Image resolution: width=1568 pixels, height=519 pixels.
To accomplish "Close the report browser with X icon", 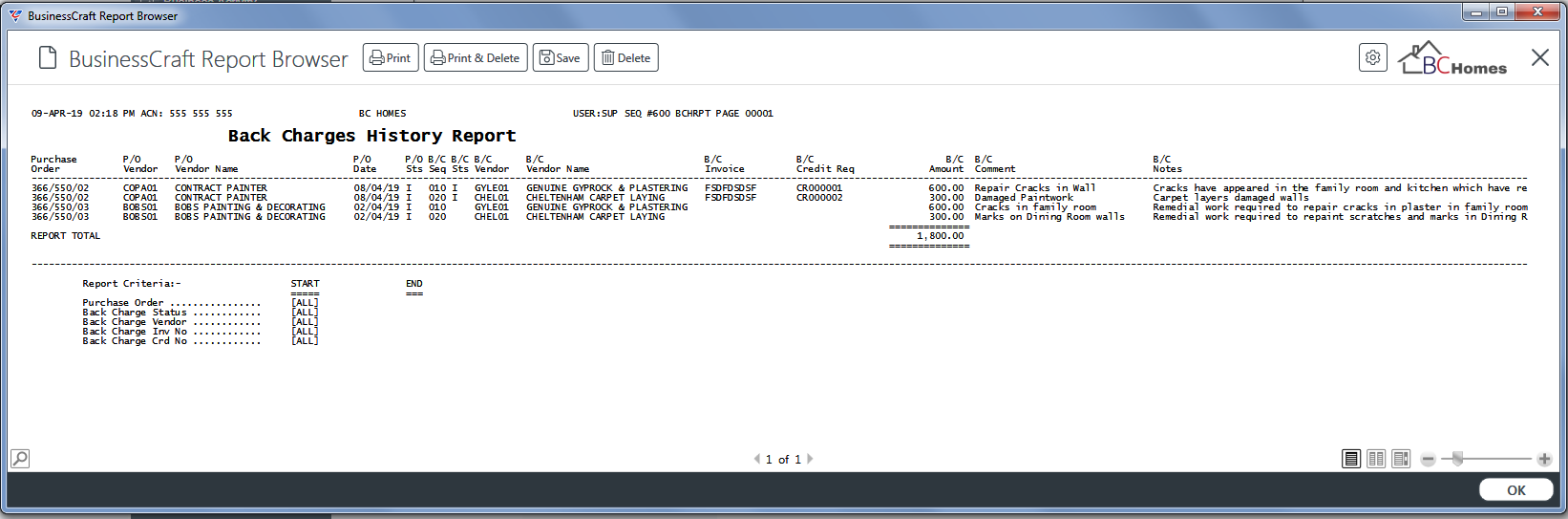I will 1540,57.
